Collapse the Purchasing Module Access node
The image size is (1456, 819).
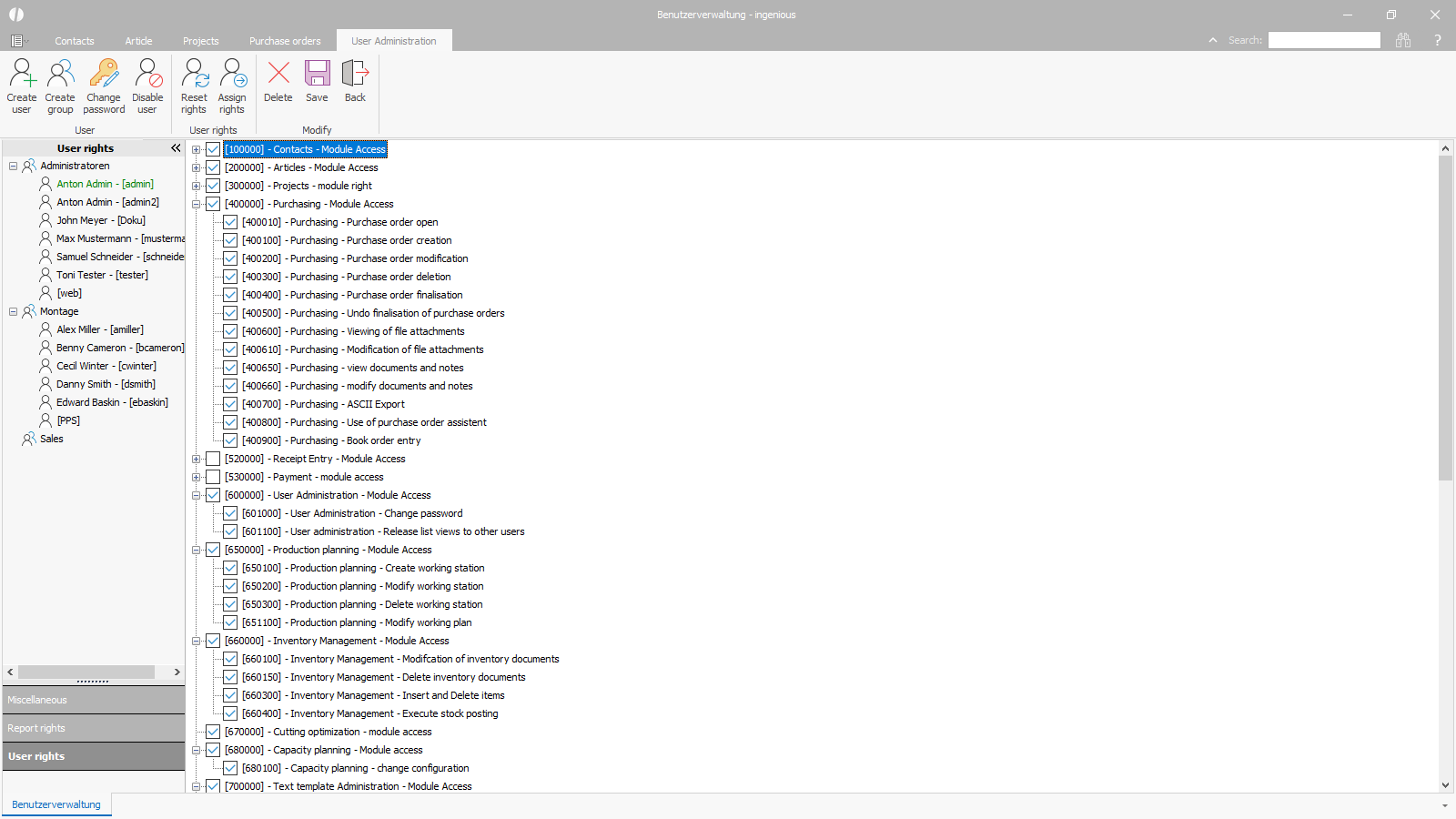pyautogui.click(x=196, y=204)
